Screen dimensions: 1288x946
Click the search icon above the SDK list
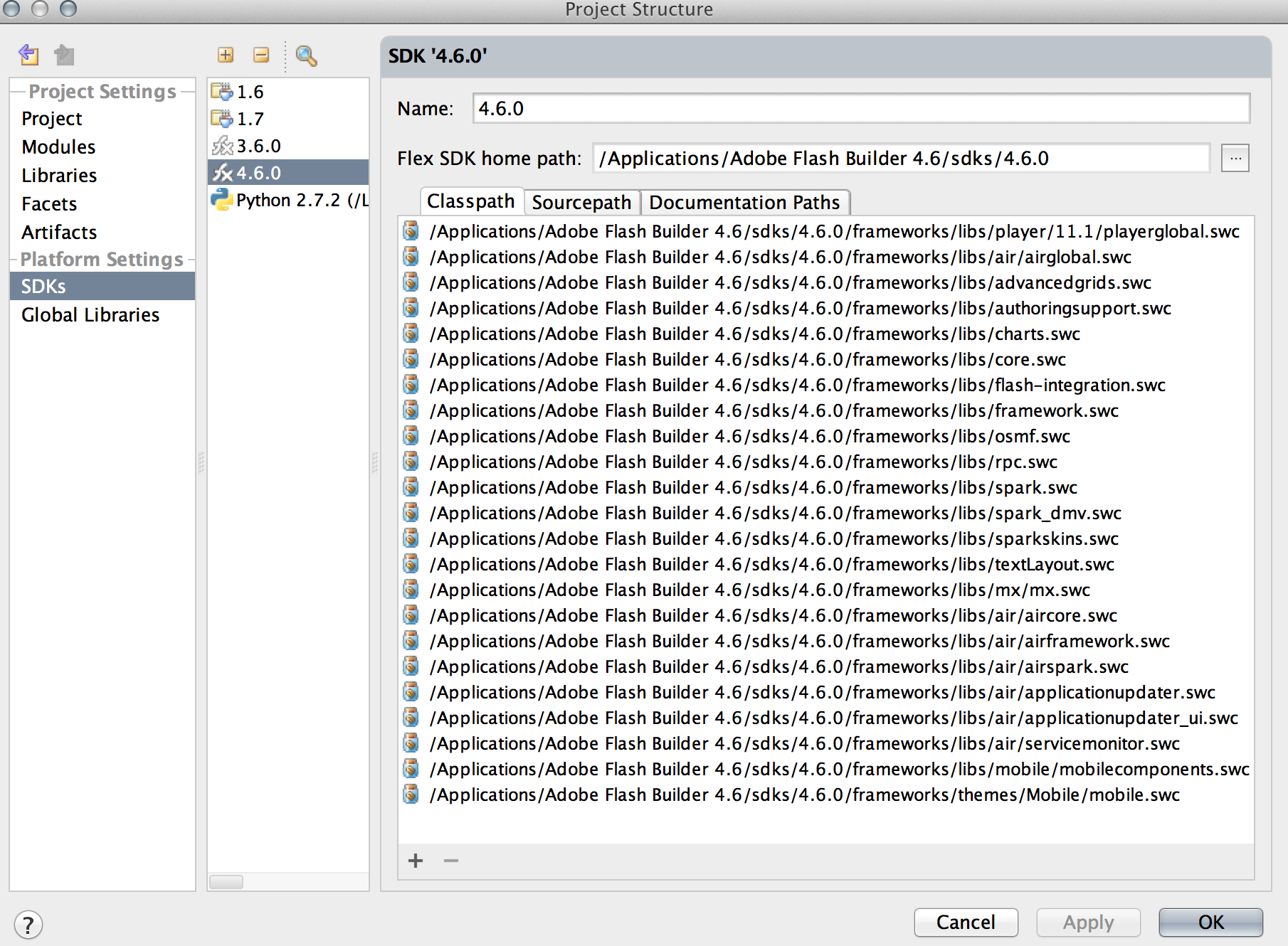pyautogui.click(x=306, y=55)
